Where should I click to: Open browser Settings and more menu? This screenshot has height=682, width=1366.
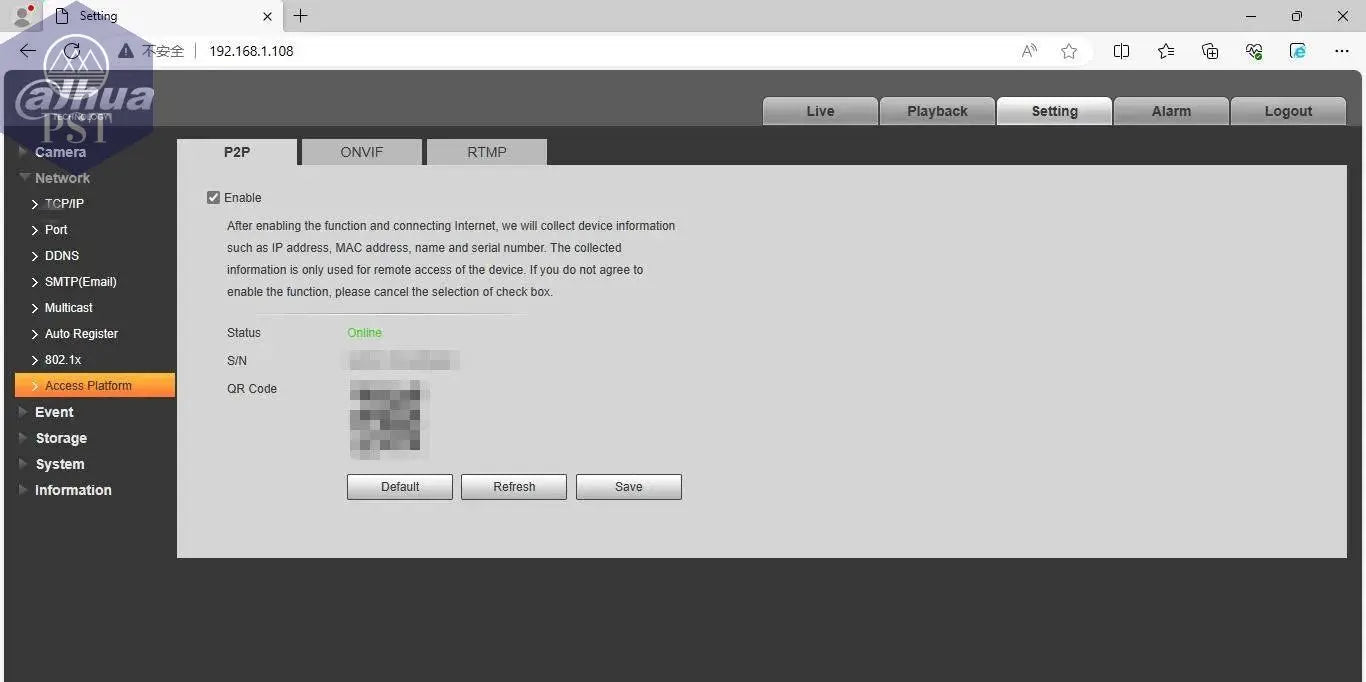tap(1342, 51)
